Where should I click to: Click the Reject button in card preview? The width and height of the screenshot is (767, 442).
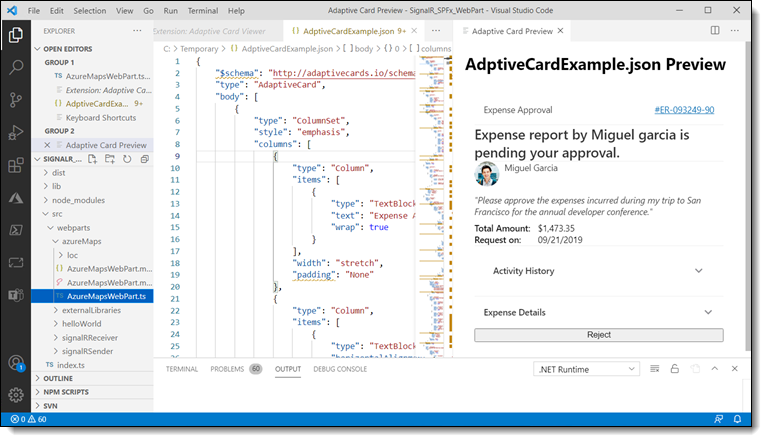598,335
